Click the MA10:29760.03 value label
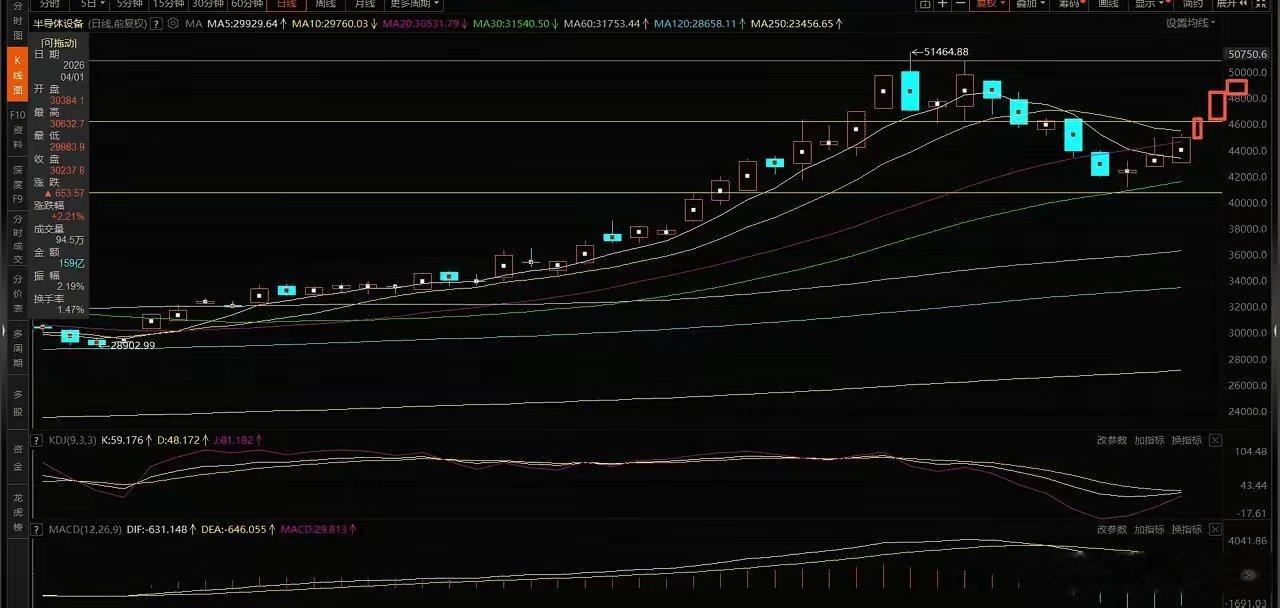1280x608 pixels. click(333, 23)
